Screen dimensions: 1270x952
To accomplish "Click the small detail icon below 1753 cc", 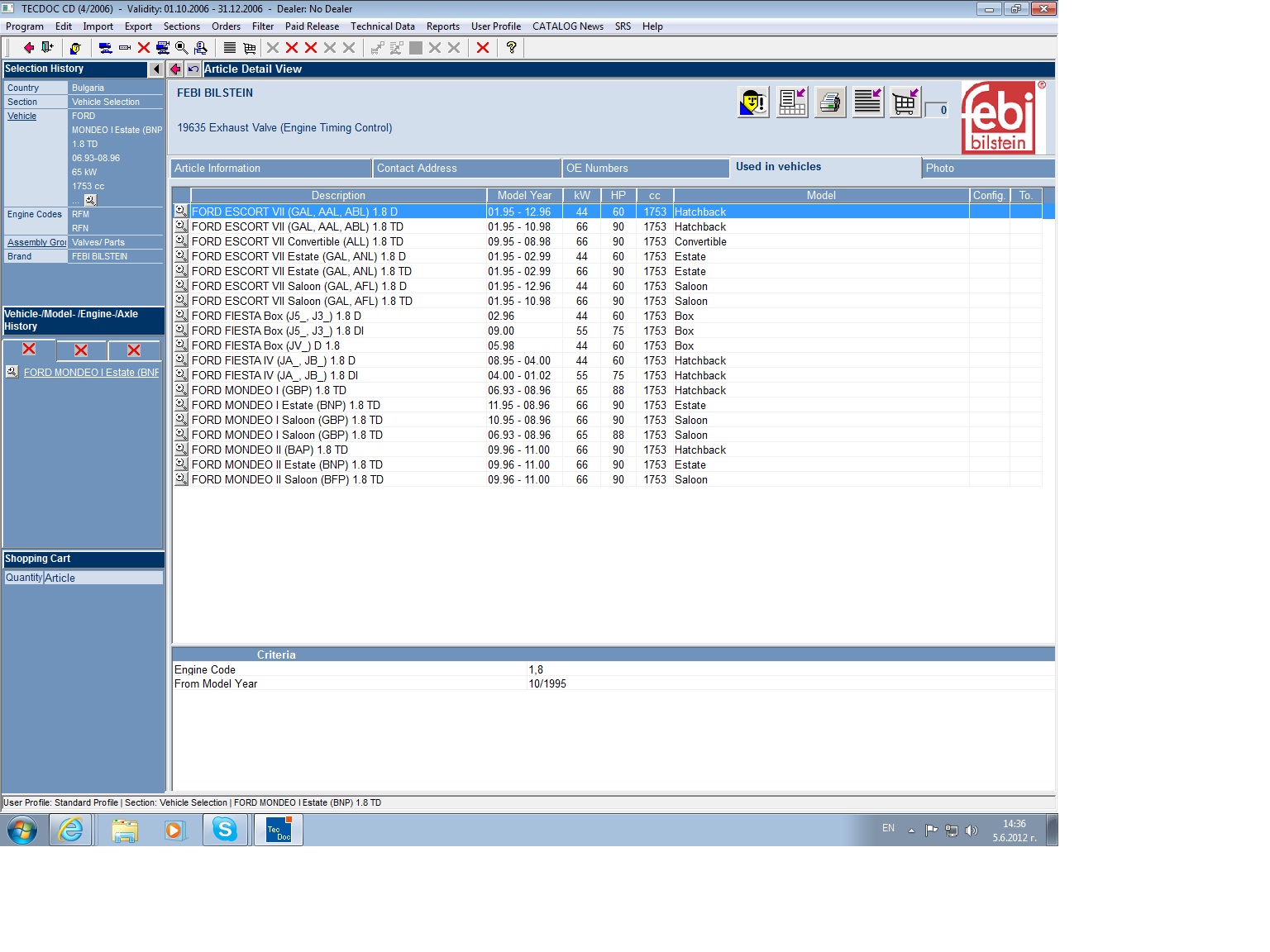I will pos(91,200).
